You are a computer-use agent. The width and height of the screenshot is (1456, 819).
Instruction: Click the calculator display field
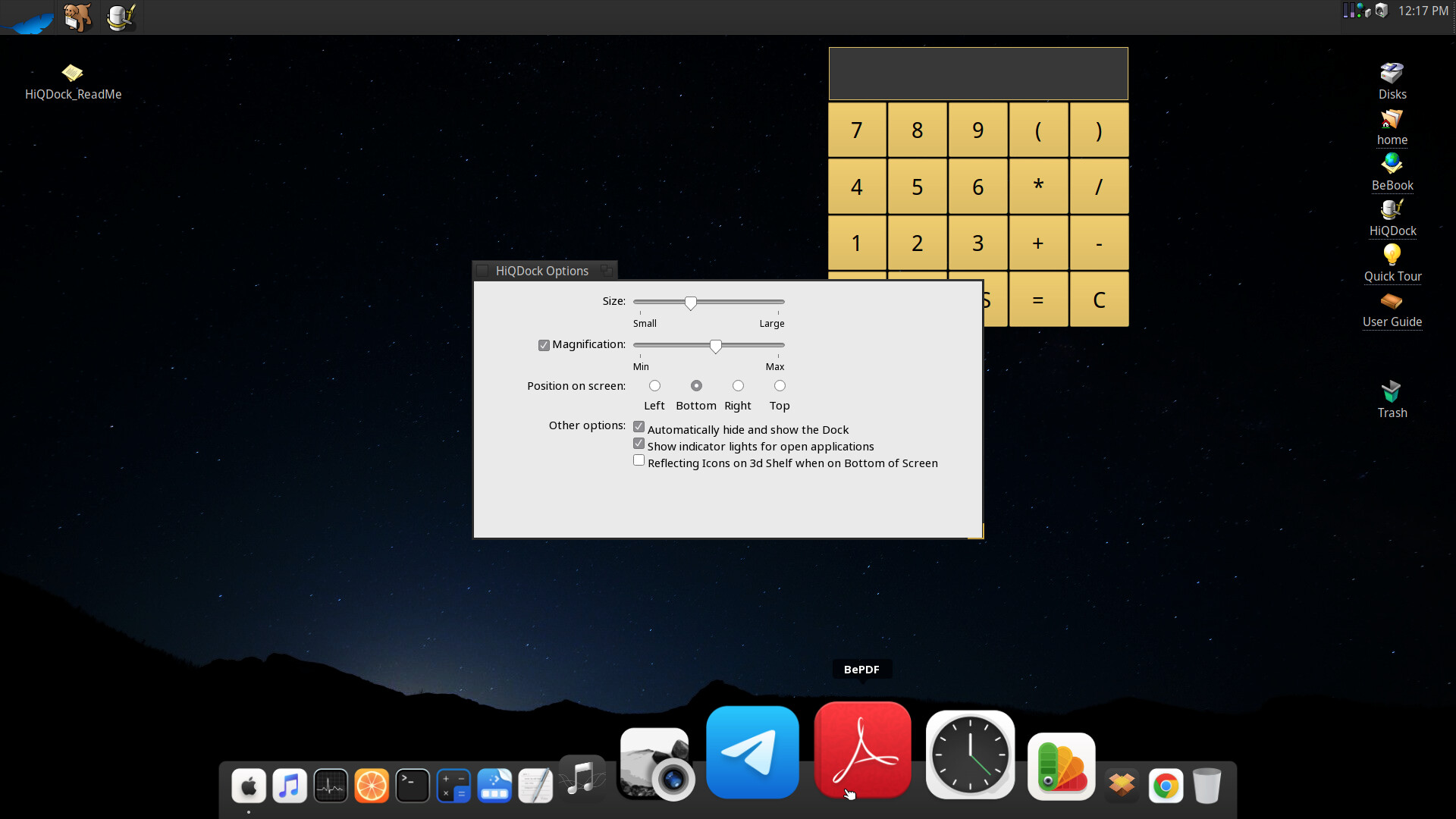pos(977,74)
